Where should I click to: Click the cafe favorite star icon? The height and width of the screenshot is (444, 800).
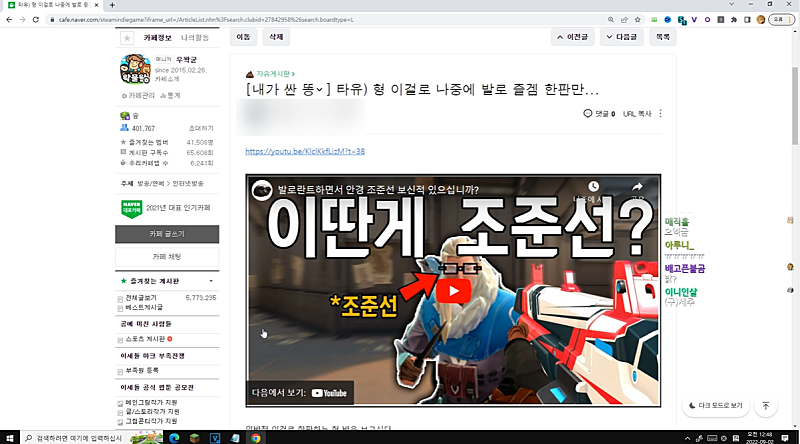[126, 38]
